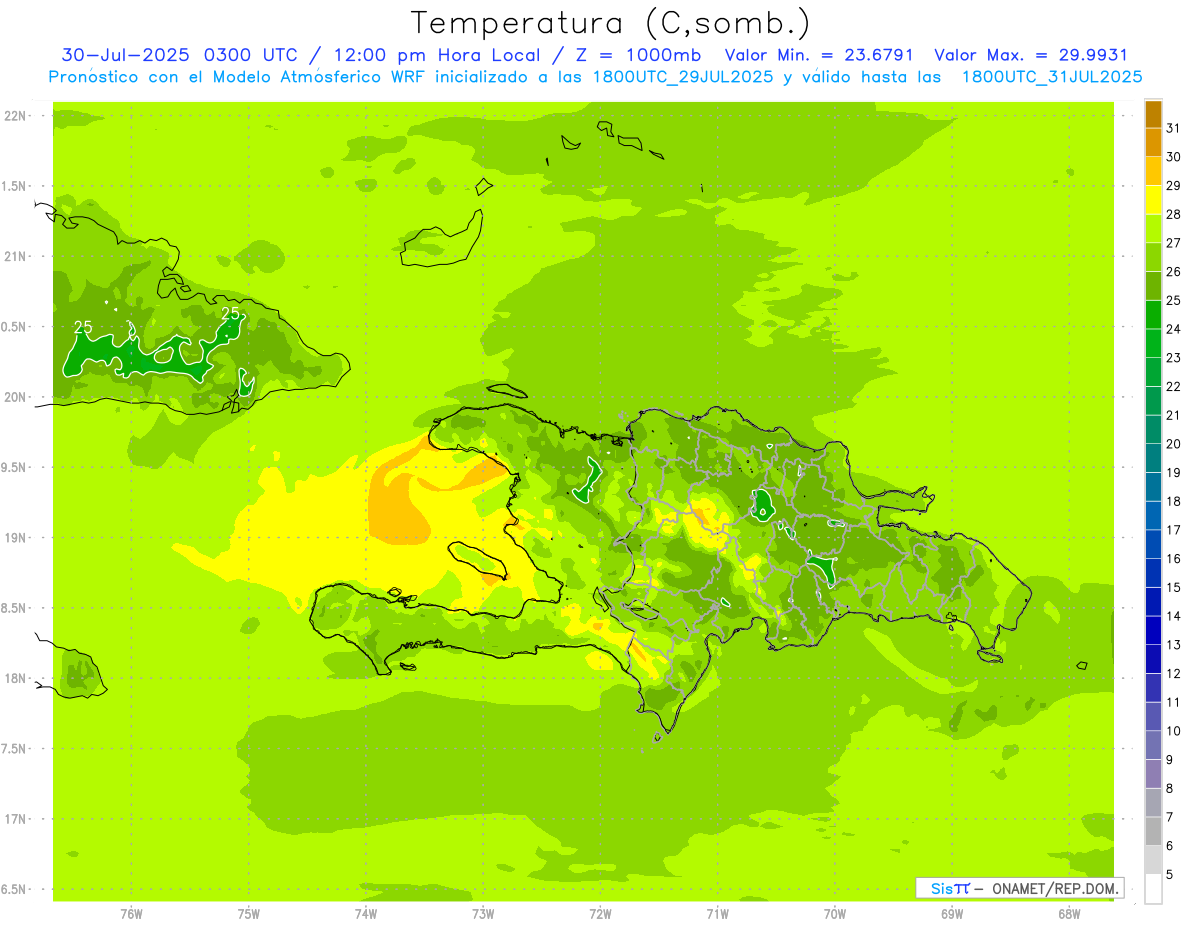Click the '74W' longitude label

point(365,913)
